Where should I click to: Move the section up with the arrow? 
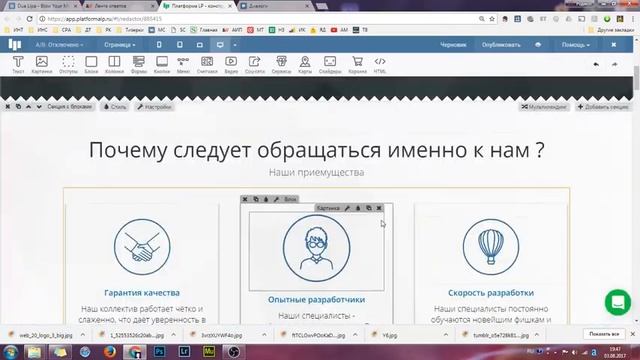pyautogui.click(x=29, y=107)
